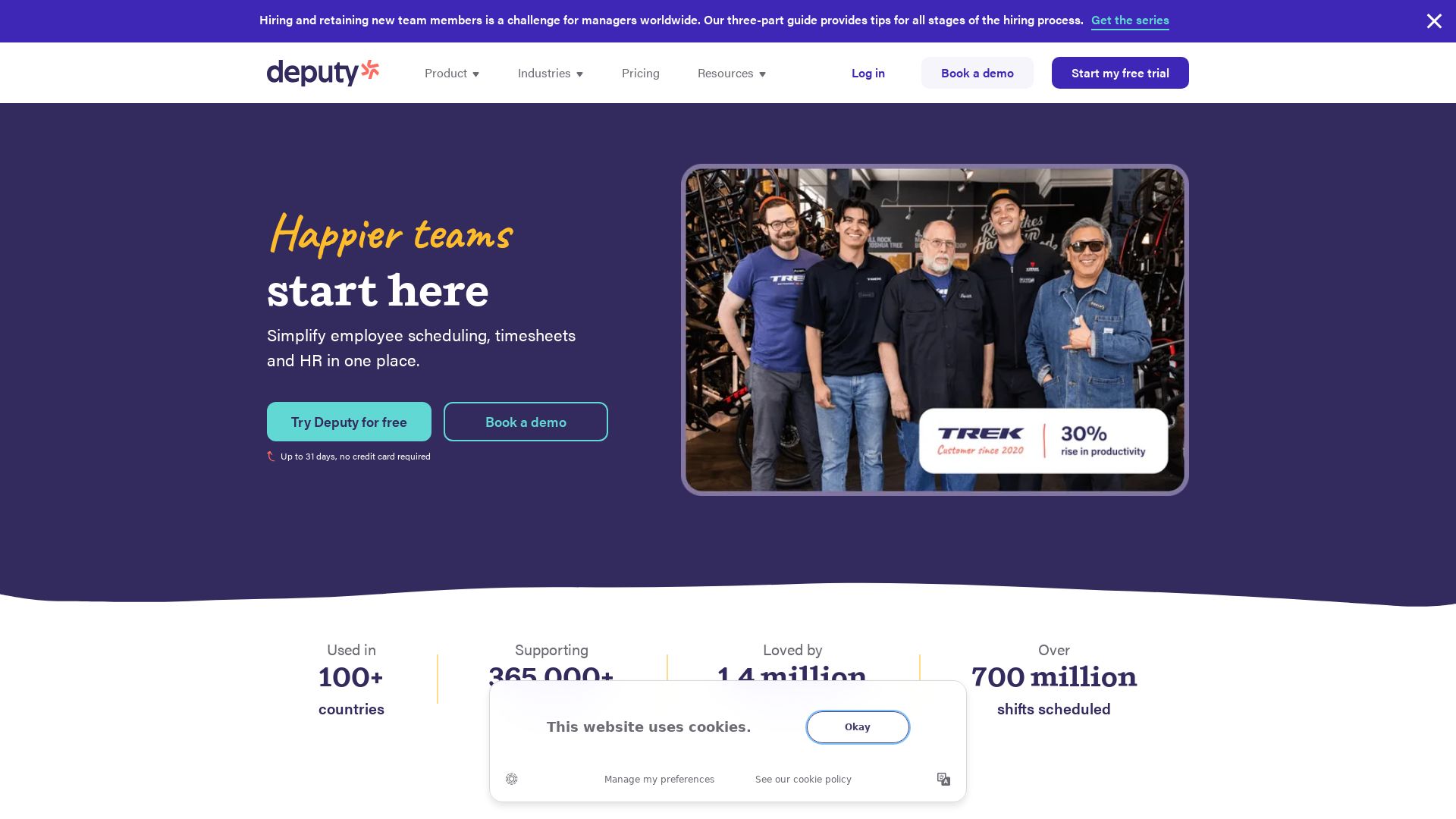Expand the Product dropdown menu
1456x819 pixels.
(x=452, y=74)
